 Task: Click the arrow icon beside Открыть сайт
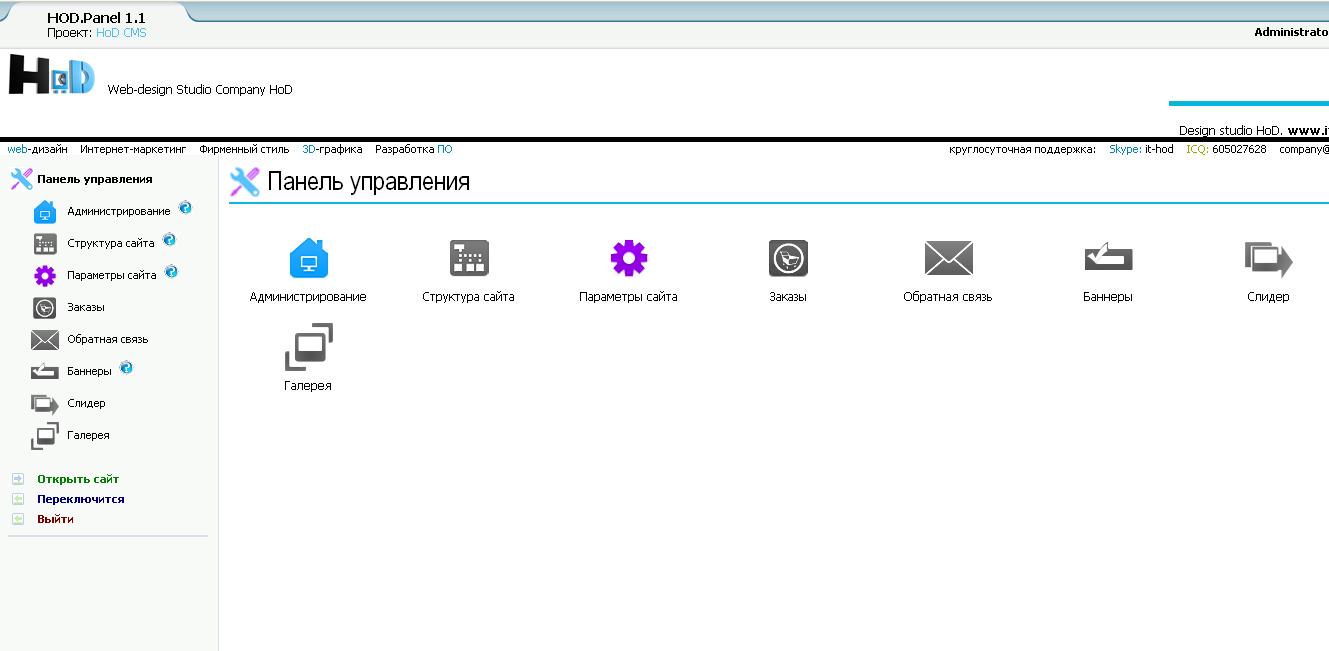(17, 479)
